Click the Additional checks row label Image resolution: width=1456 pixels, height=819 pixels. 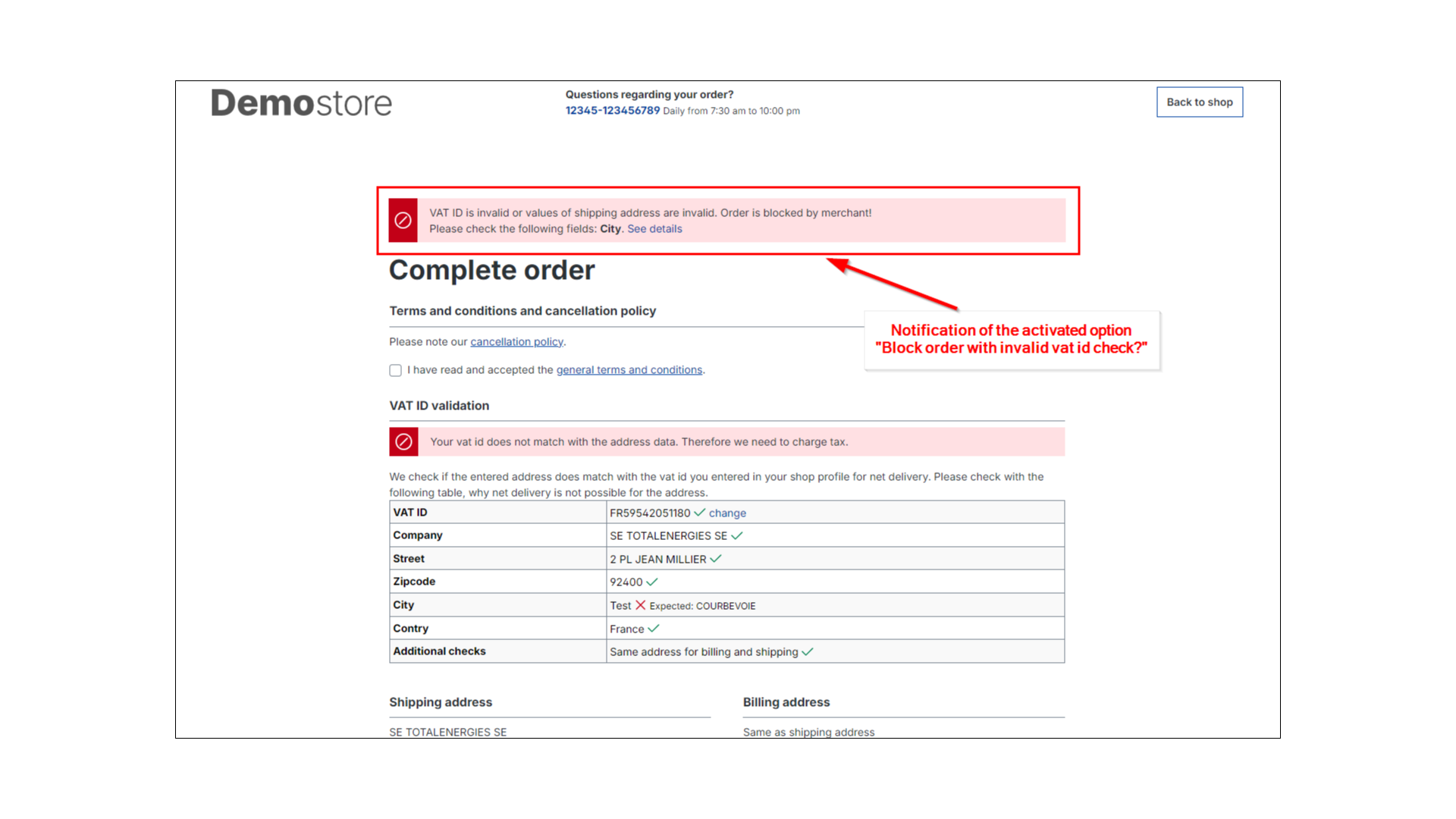439,651
